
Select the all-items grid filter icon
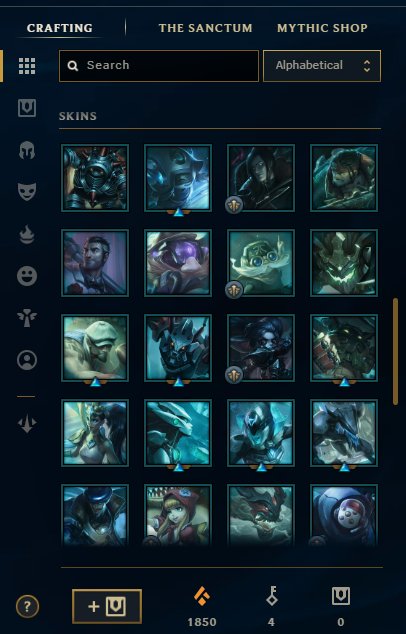[x=27, y=66]
